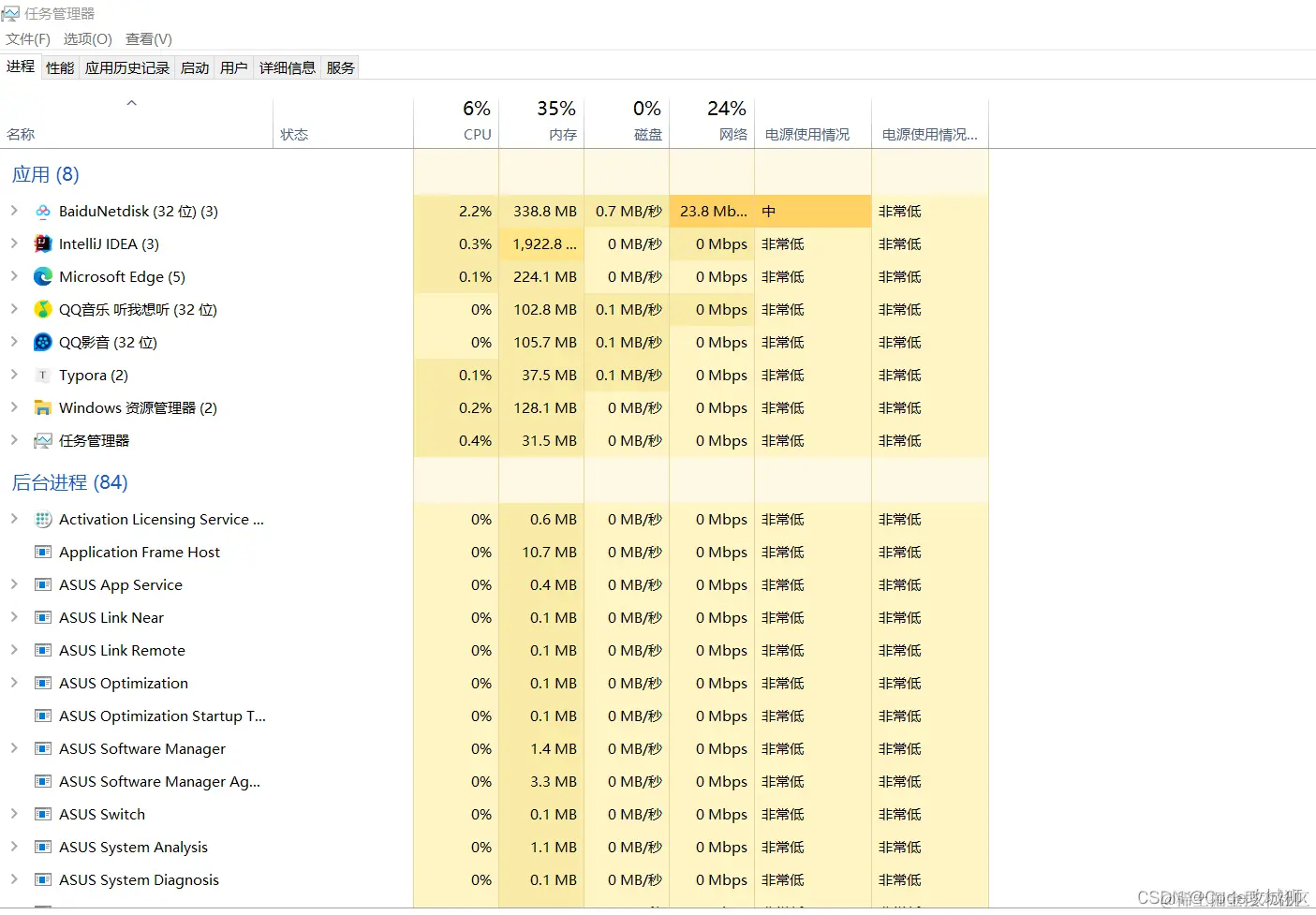Click the 任务管理器 process row icon

(x=43, y=441)
